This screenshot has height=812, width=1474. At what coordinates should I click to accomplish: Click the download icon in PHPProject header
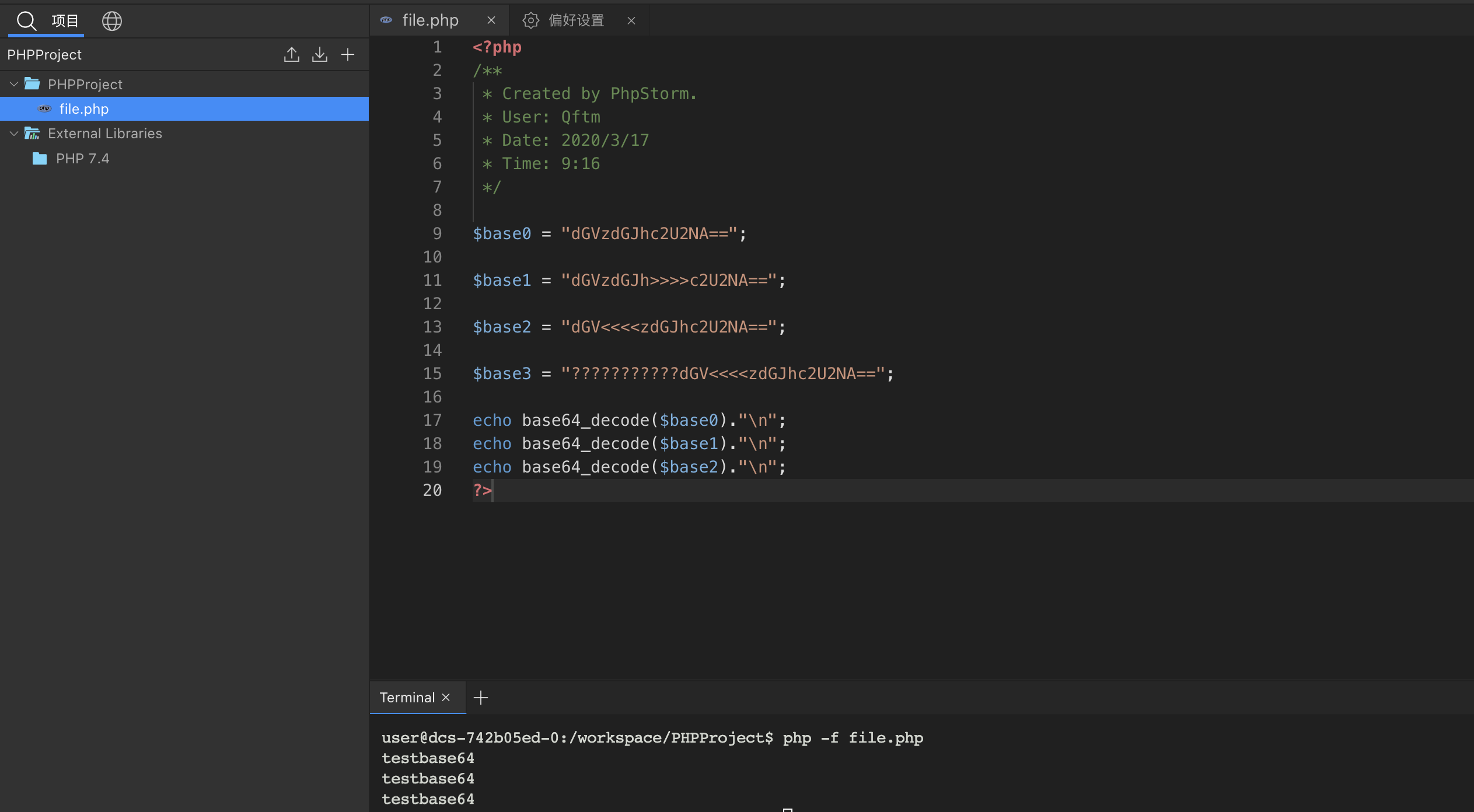(320, 54)
